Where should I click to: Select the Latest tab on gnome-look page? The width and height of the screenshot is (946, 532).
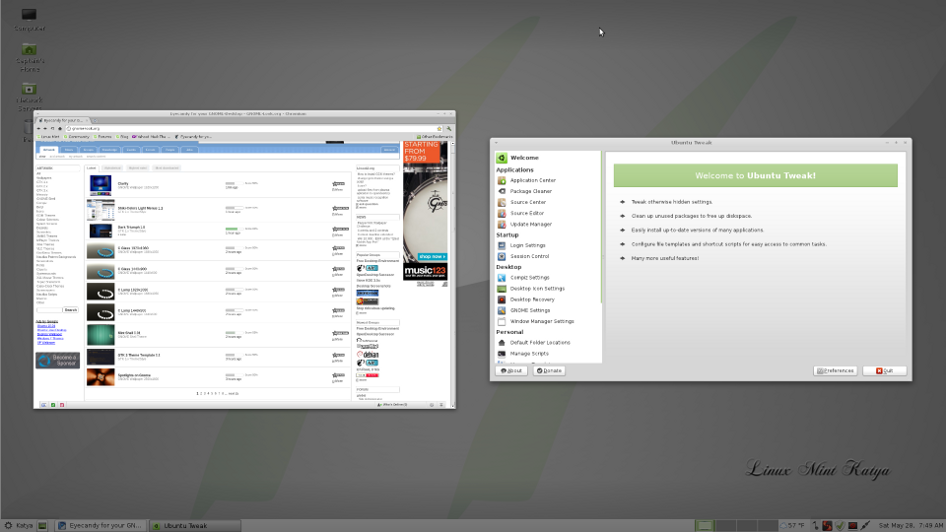(x=92, y=168)
